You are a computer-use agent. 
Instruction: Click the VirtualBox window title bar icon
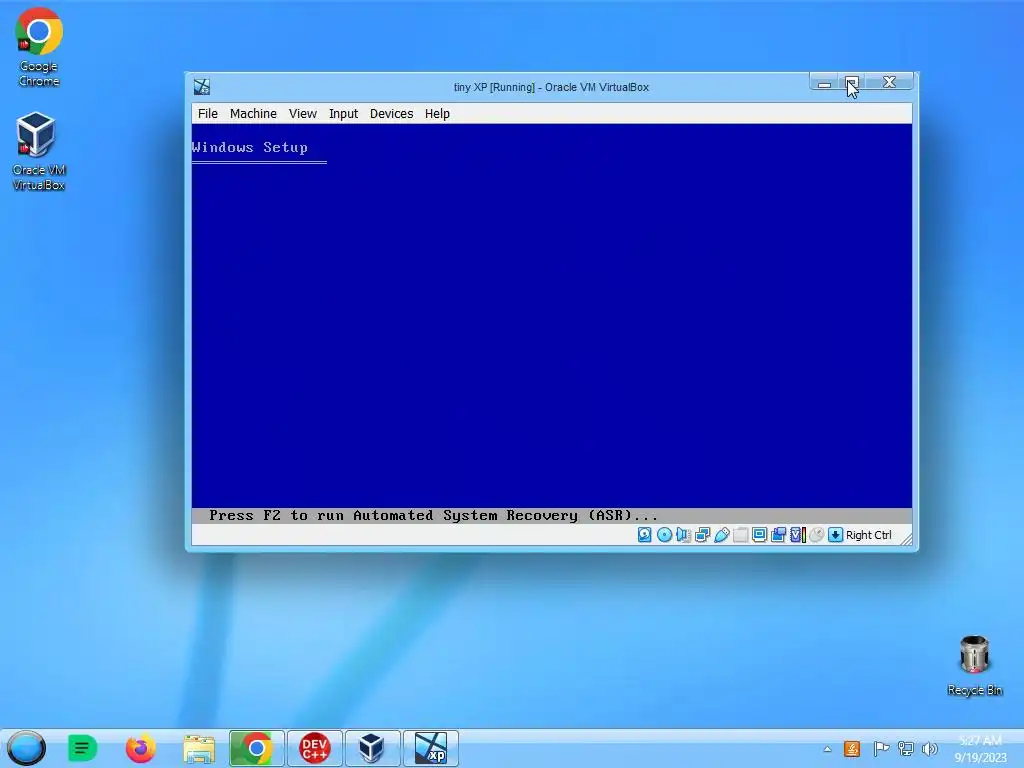[202, 86]
